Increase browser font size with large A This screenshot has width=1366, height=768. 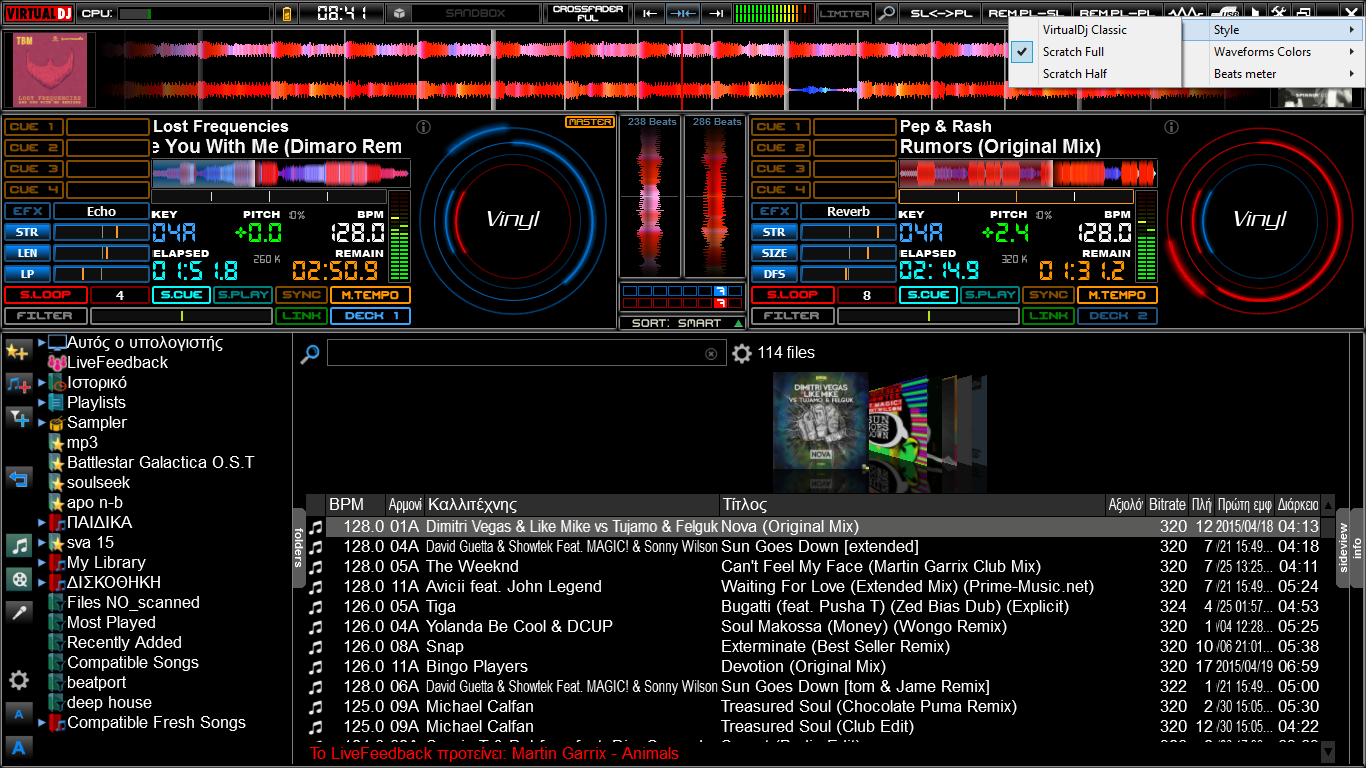(18, 747)
